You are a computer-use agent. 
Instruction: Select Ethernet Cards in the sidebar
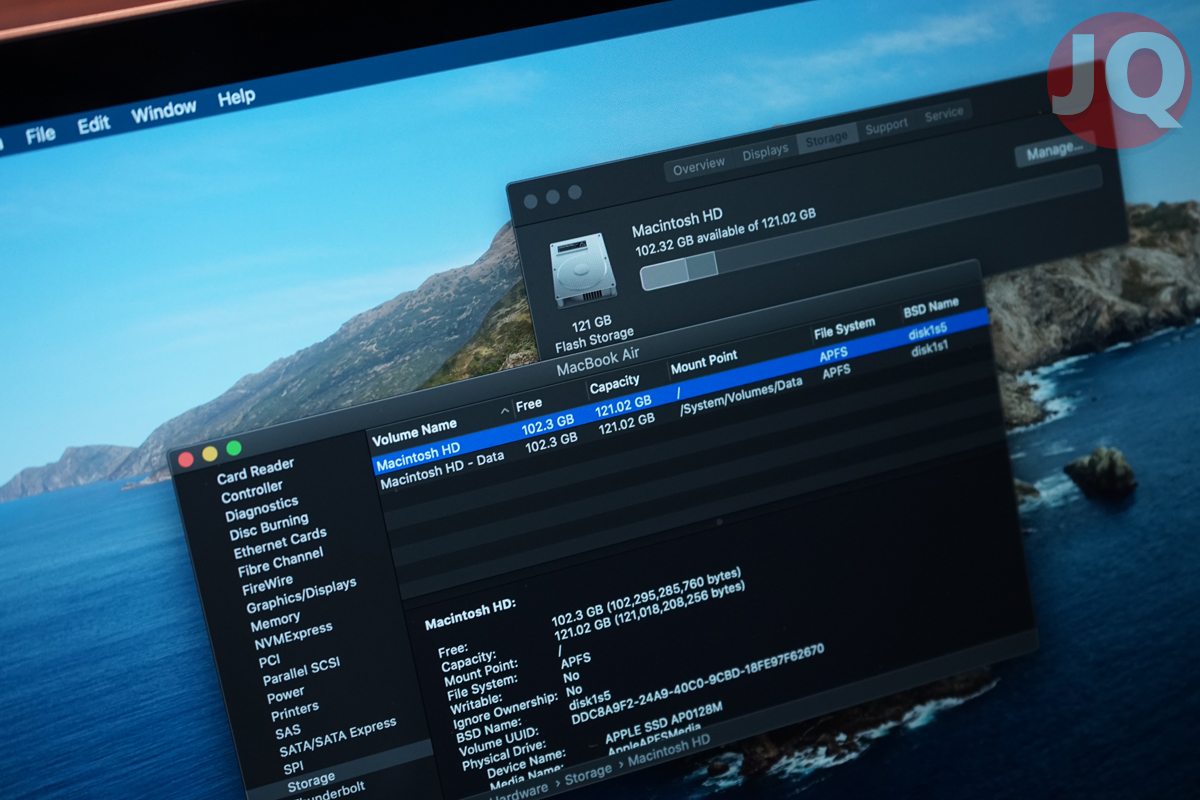point(280,543)
